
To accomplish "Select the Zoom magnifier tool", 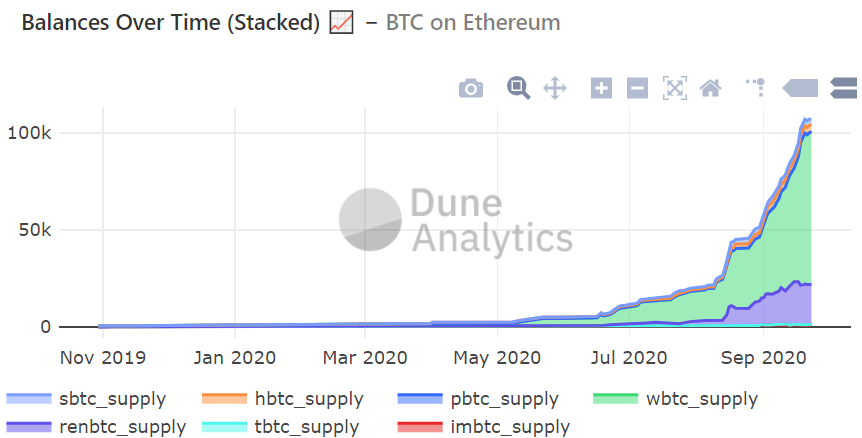I will click(x=518, y=88).
